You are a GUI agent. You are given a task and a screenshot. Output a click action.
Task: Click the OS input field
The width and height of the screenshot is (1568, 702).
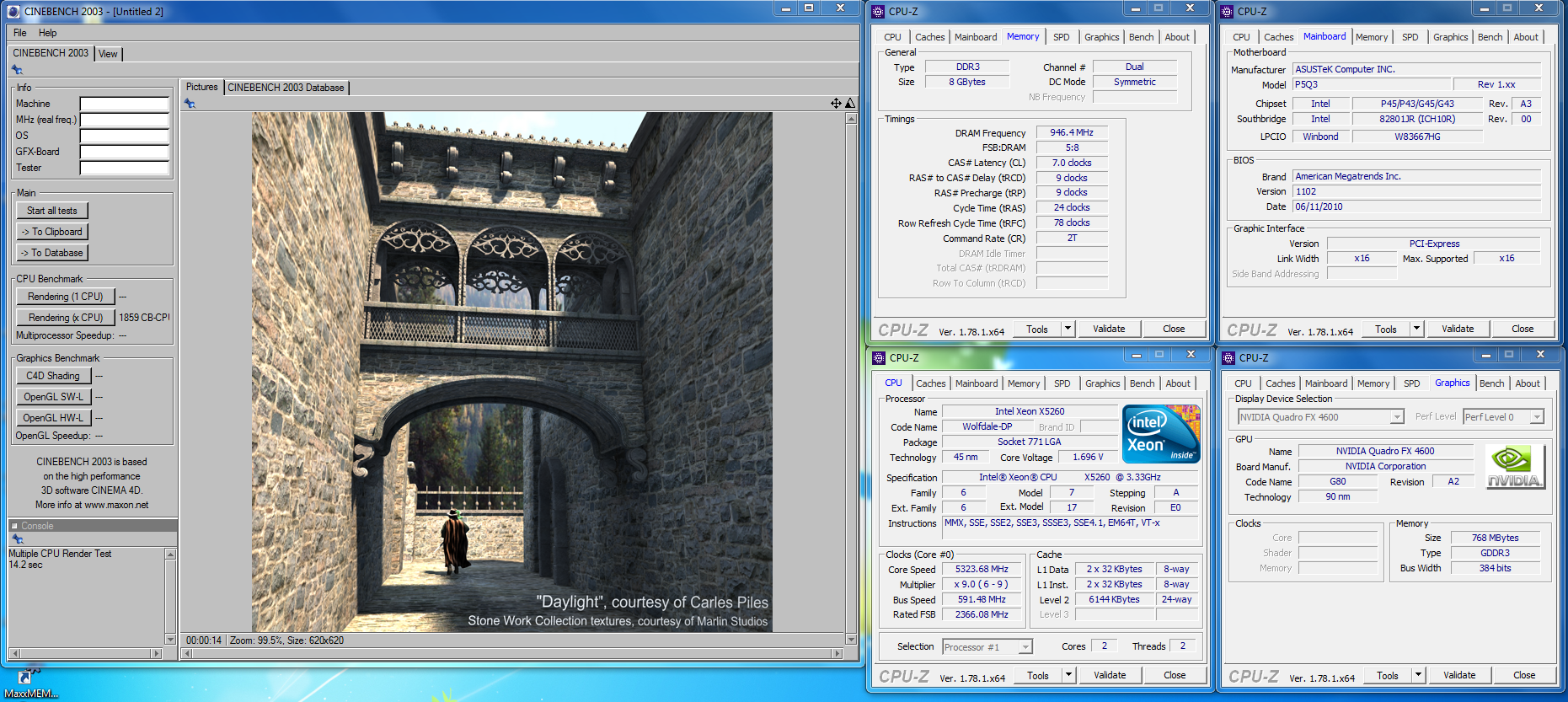[x=125, y=136]
